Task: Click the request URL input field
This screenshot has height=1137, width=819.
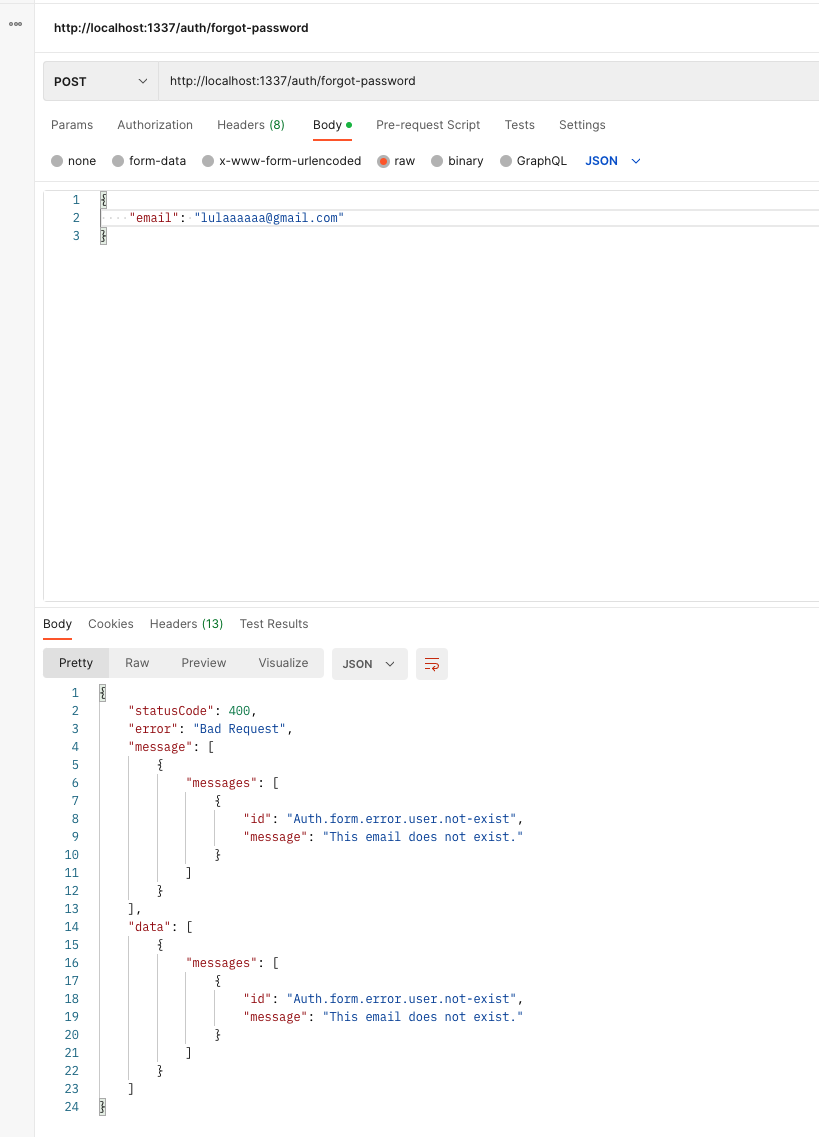Action: [490, 81]
